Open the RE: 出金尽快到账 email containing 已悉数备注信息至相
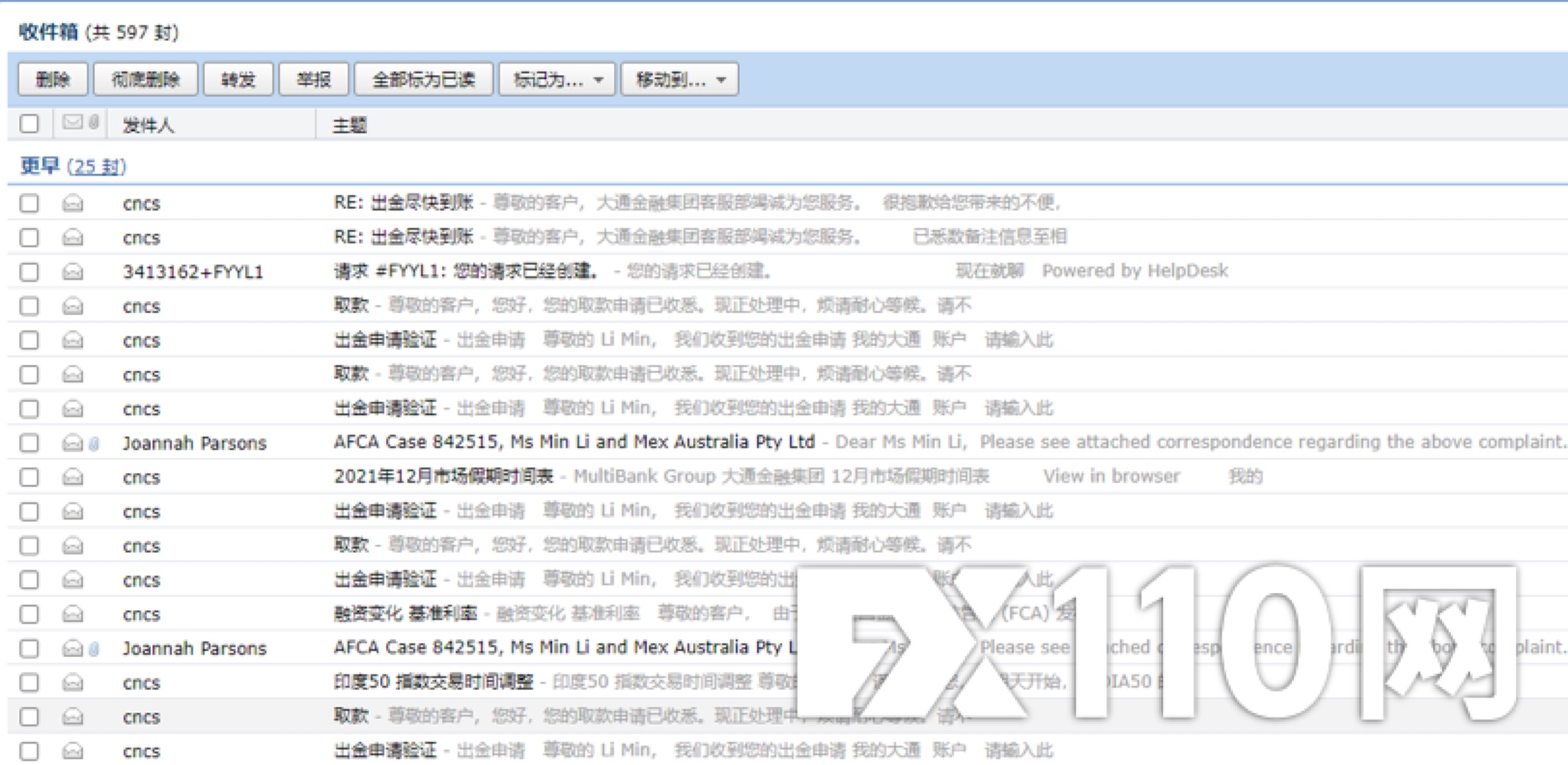The width and height of the screenshot is (1568, 765). tap(404, 237)
